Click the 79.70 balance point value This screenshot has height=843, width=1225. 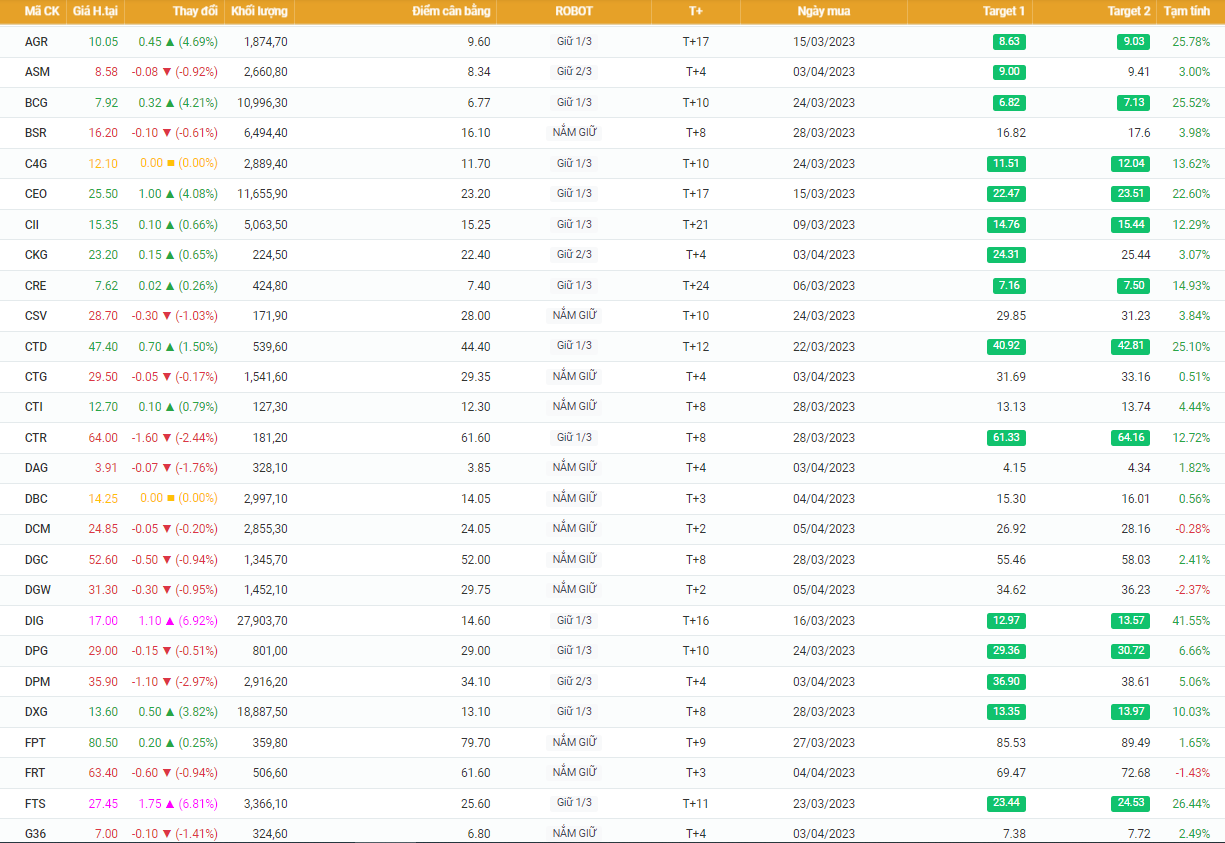click(x=476, y=743)
